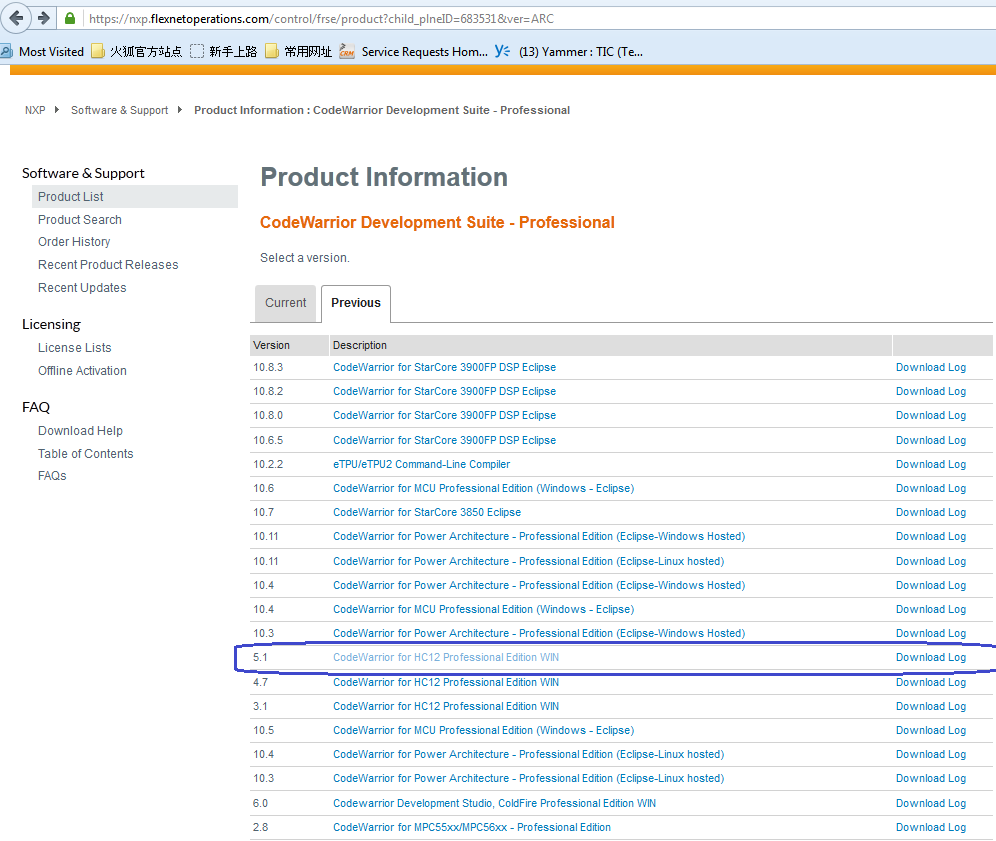Image resolution: width=996 pixels, height=841 pixels.
Task: Open Download Log for version 10.7
Action: (931, 512)
